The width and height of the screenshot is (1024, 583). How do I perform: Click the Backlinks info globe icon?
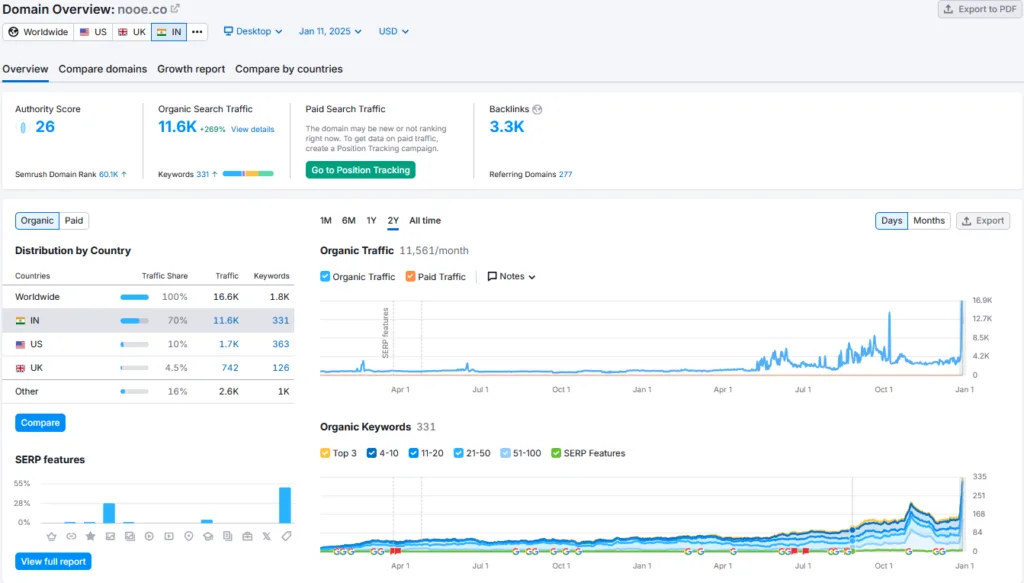(537, 110)
